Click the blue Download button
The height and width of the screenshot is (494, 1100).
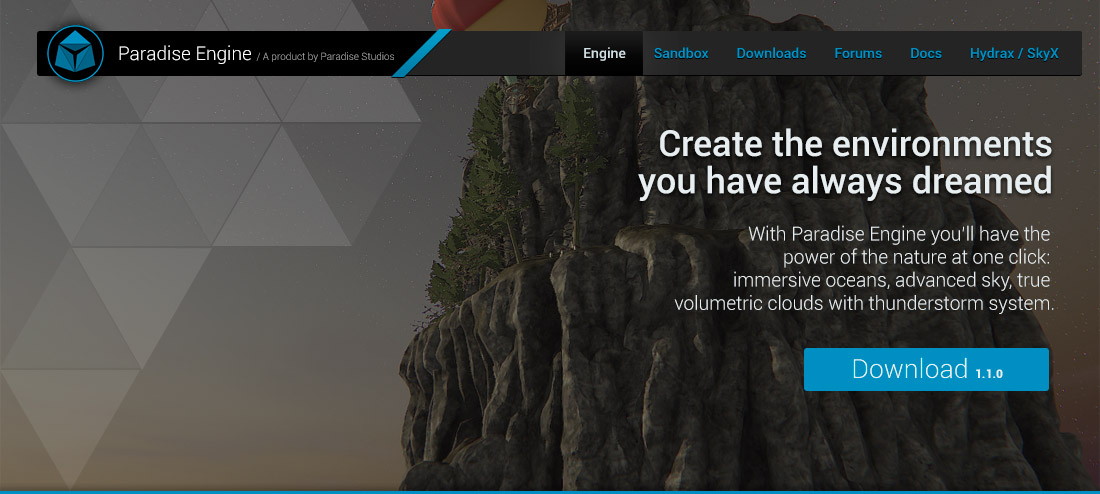[926, 369]
